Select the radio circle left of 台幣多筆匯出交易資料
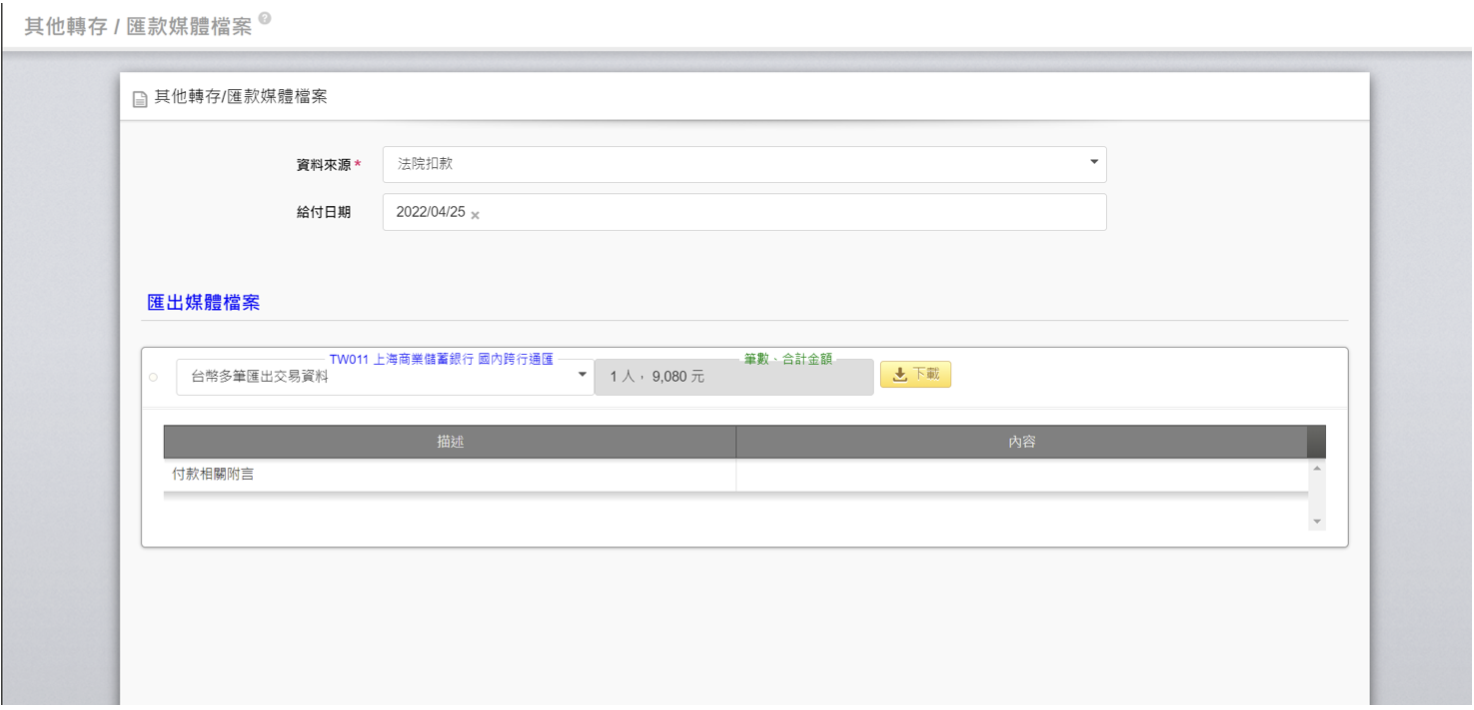Screen dimensions: 1474x710 (153, 378)
